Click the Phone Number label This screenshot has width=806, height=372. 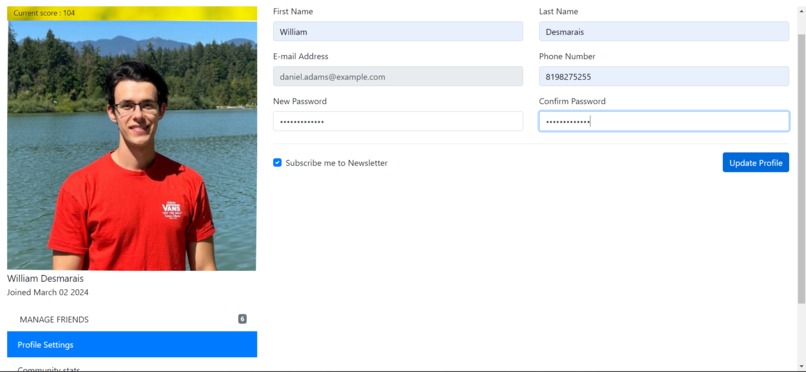point(567,56)
